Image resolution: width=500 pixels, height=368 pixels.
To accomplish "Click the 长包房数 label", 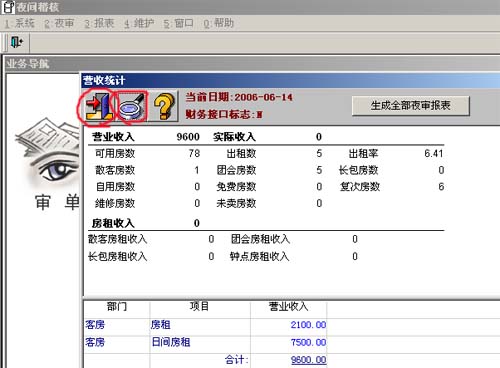I will [x=358, y=170].
